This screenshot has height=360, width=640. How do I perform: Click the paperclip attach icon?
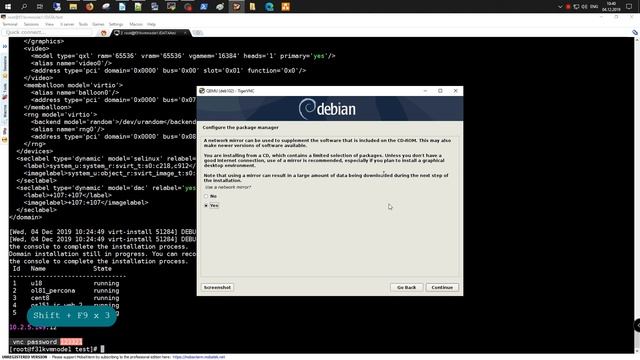click(635, 32)
